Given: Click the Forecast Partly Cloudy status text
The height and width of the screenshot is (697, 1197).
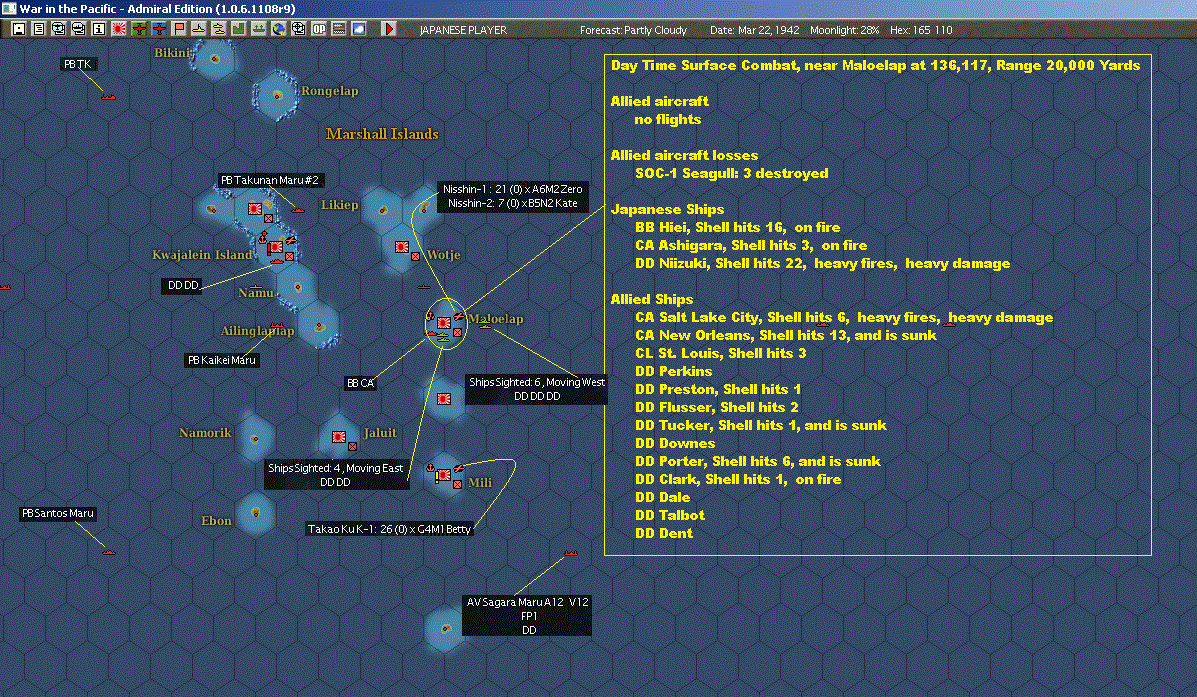Looking at the screenshot, I should point(633,30).
